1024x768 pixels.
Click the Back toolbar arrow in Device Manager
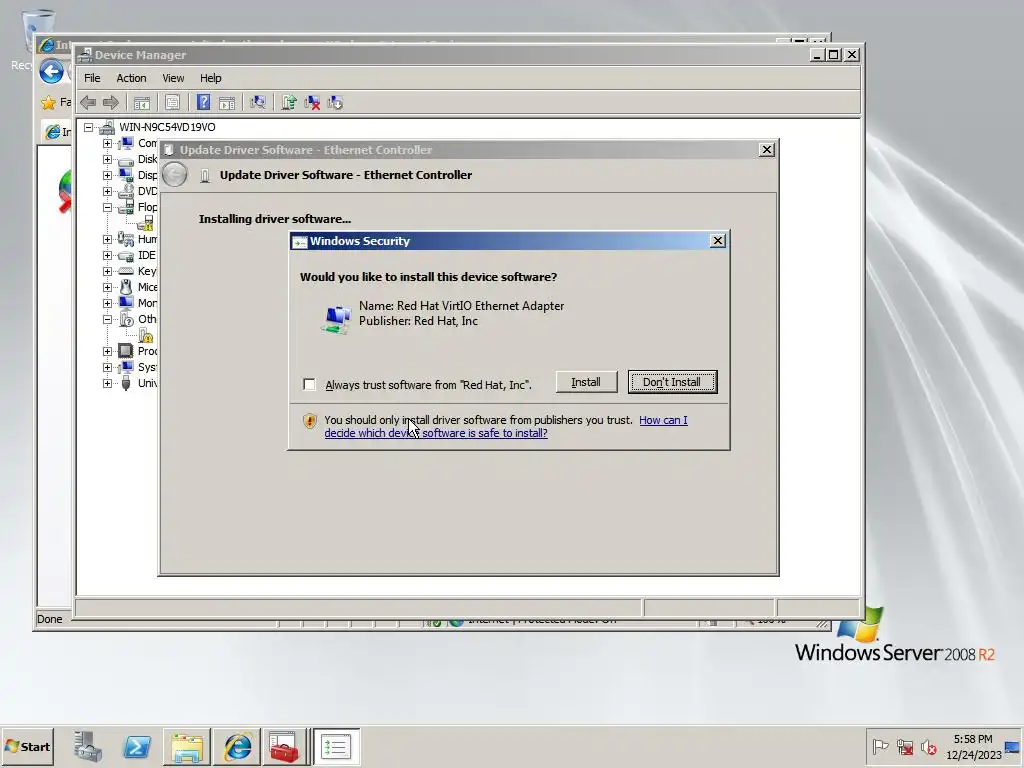click(x=88, y=103)
